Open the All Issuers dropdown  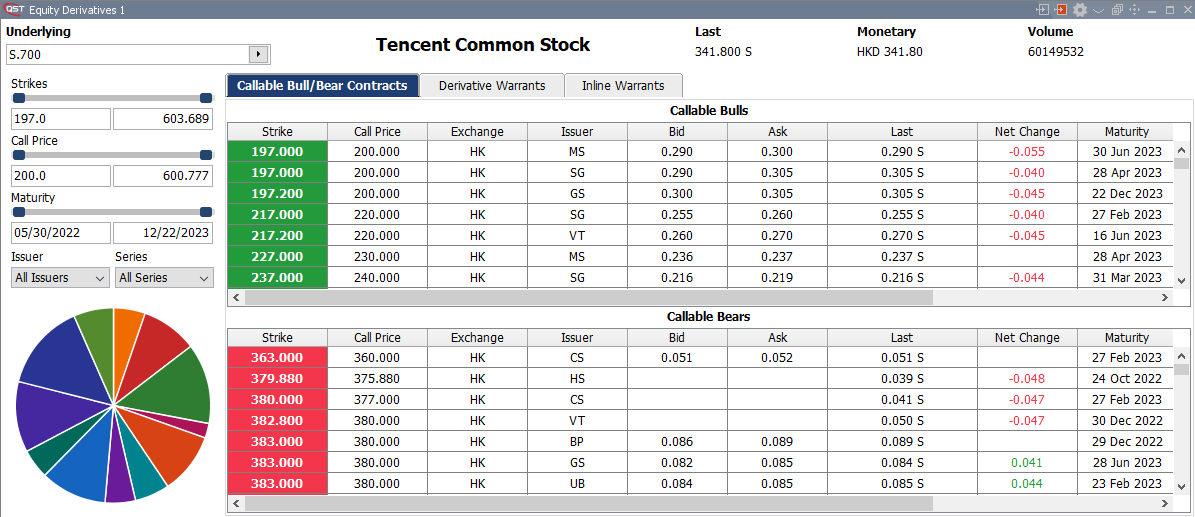tap(61, 278)
